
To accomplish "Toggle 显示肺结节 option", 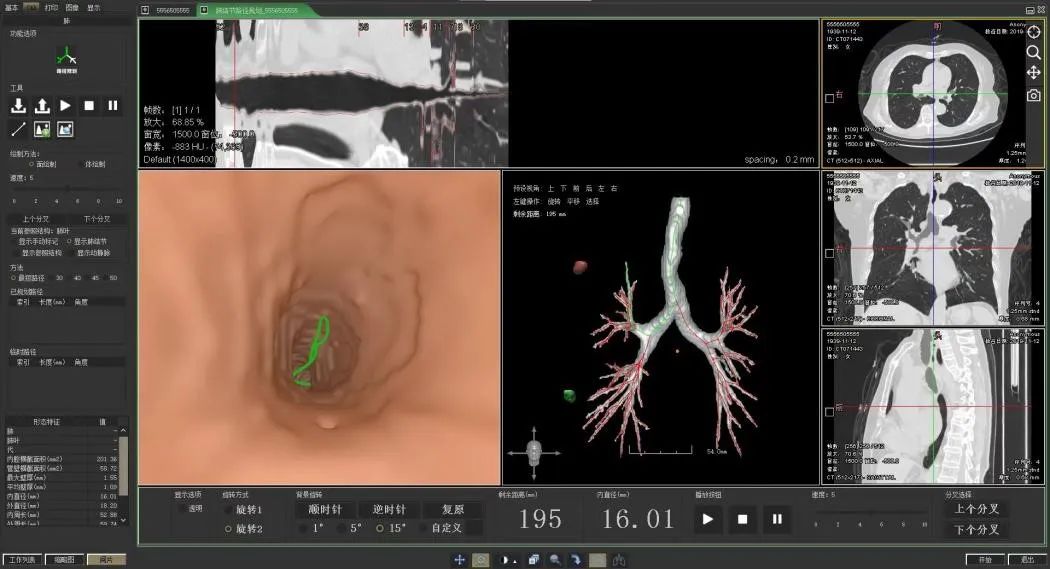I will click(87, 241).
